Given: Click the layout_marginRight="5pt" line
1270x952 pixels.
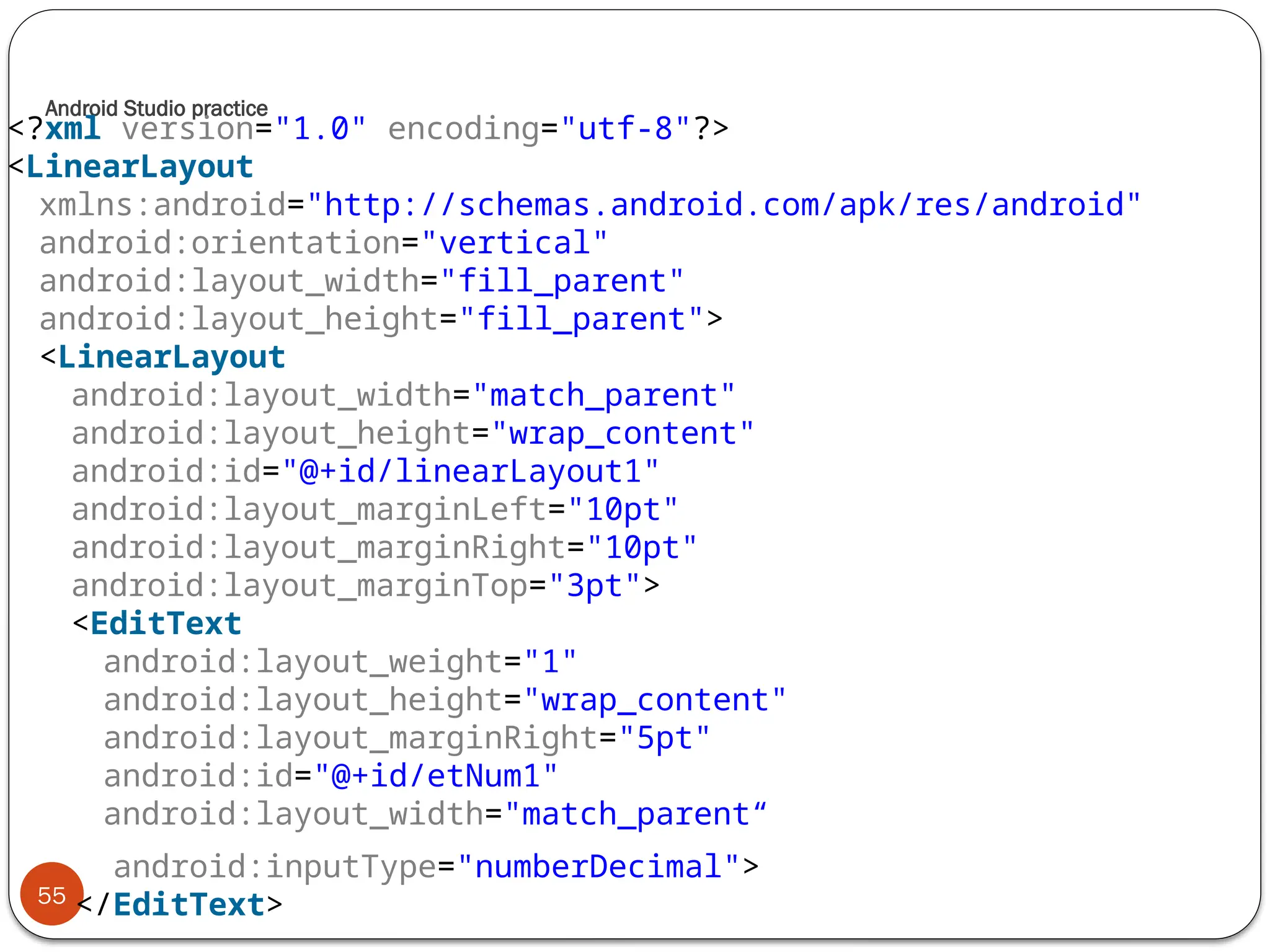Looking at the screenshot, I should pos(407,738).
